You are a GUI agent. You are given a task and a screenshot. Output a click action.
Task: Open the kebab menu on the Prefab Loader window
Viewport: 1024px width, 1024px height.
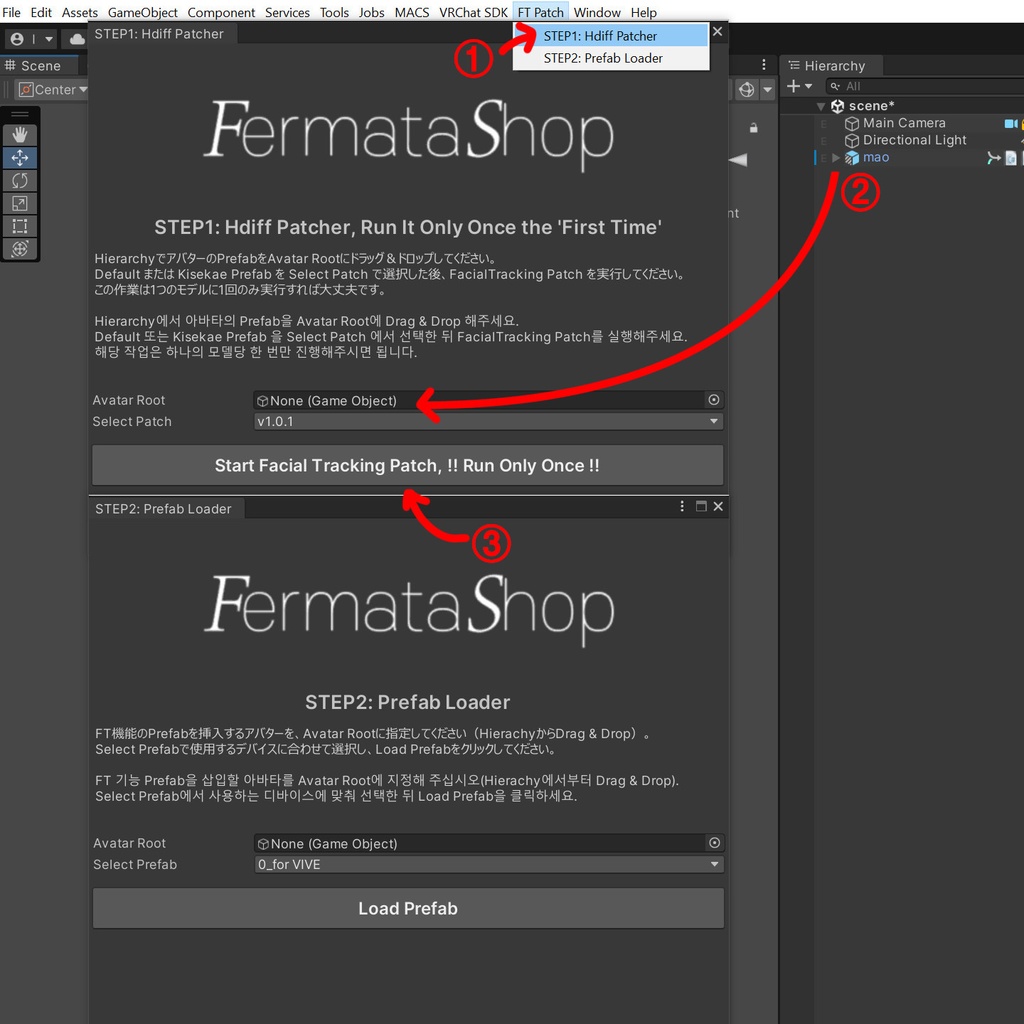683,506
